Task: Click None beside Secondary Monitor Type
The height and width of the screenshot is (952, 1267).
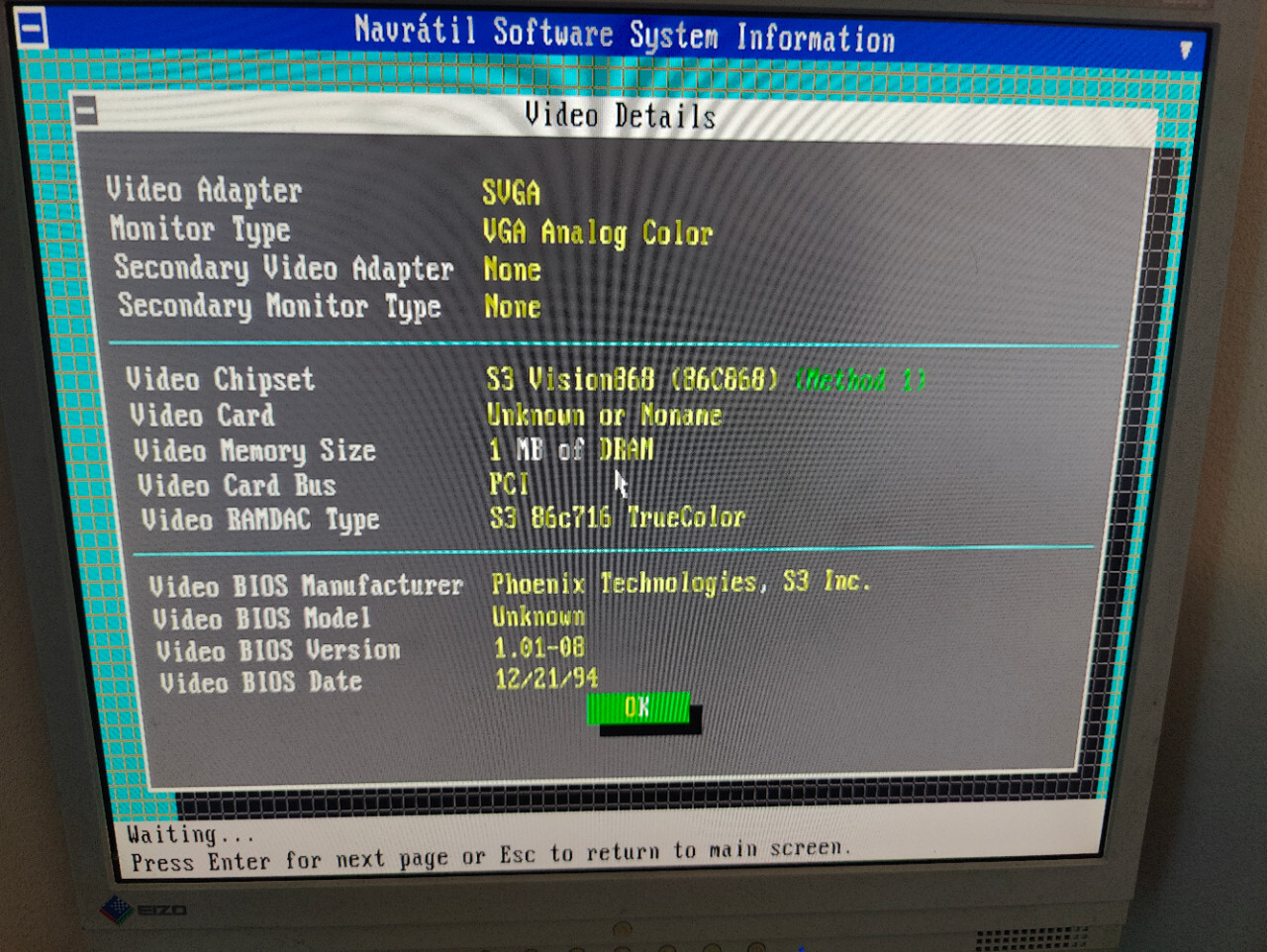Action: click(x=513, y=307)
